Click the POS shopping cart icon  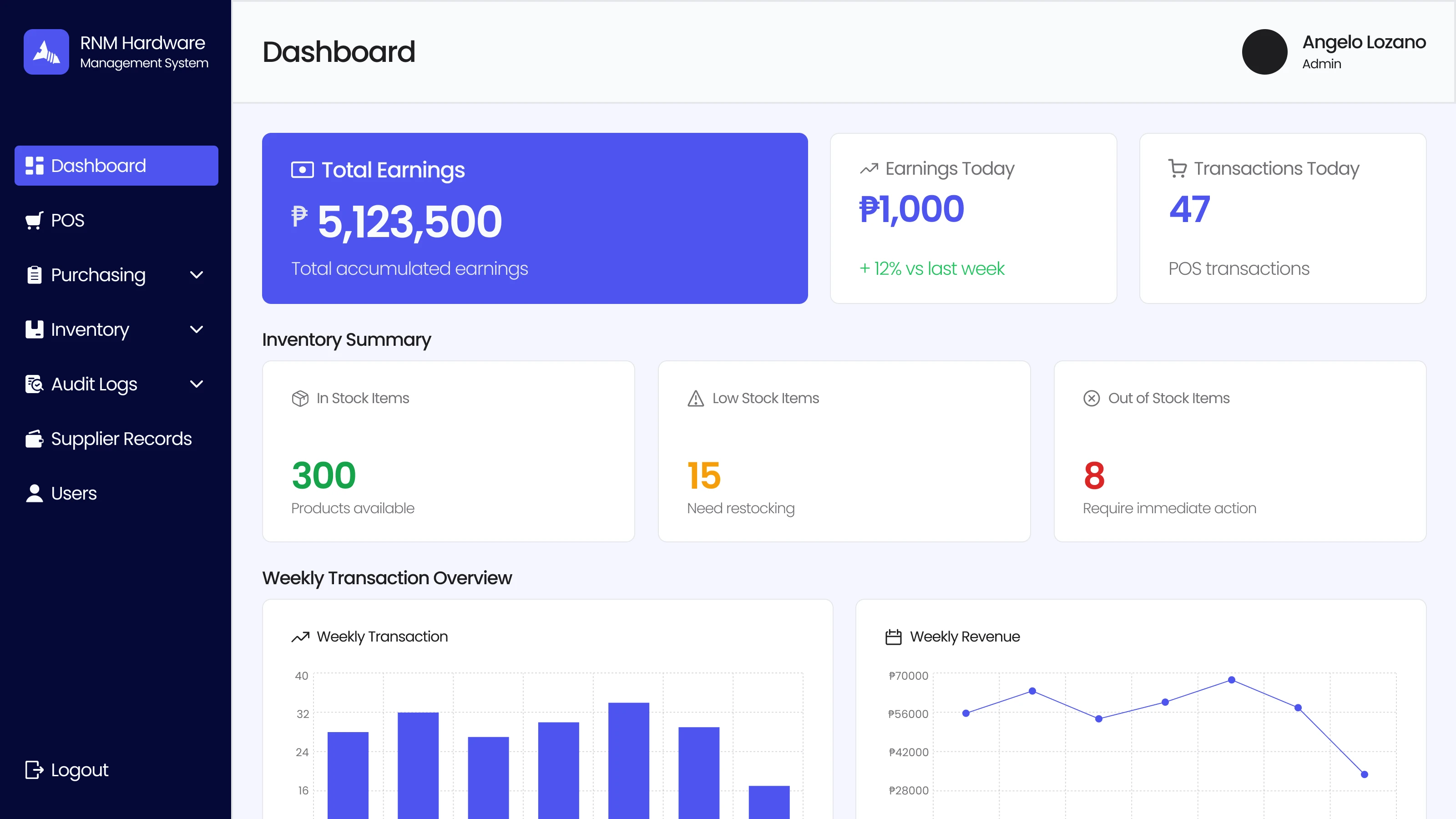tap(35, 220)
